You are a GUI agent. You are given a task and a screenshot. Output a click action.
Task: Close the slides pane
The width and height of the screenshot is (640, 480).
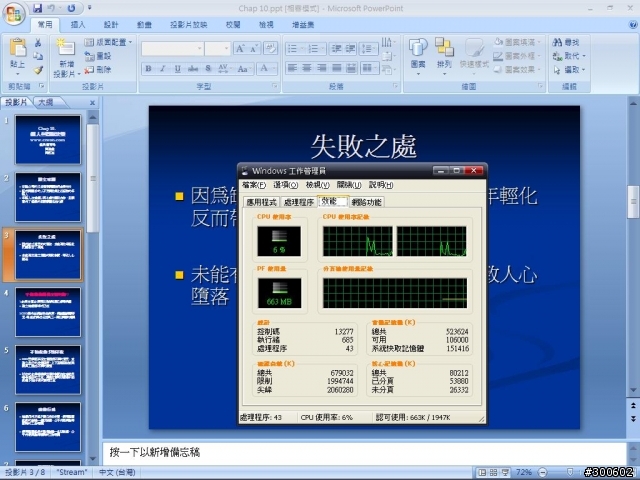coord(92,102)
